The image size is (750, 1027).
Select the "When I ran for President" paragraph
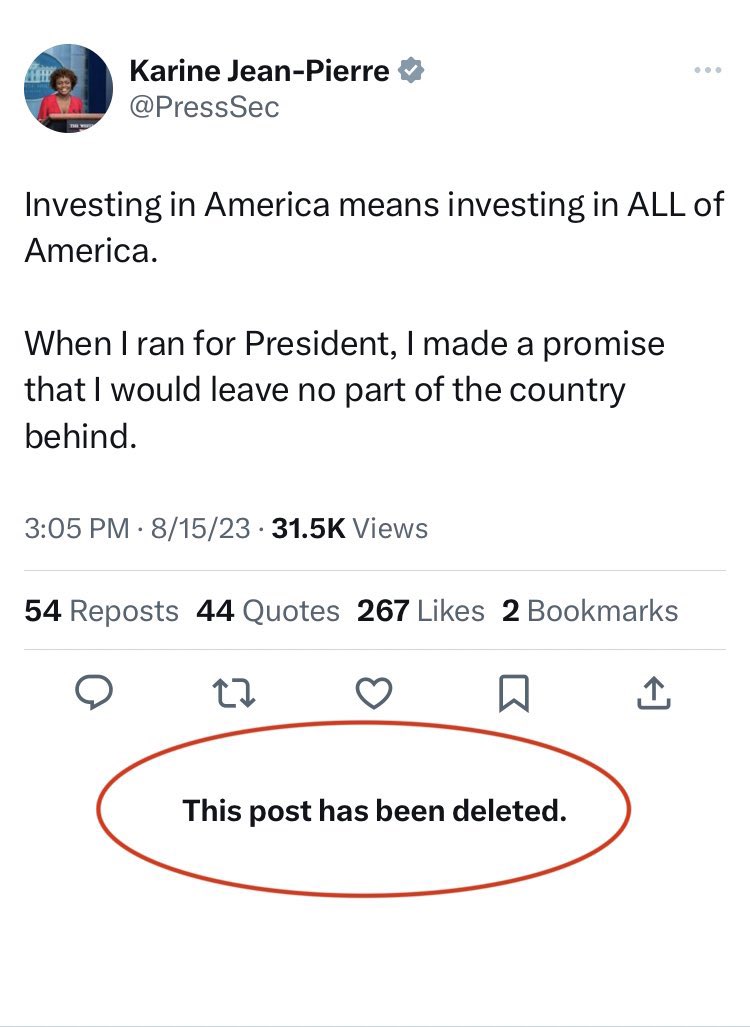pos(344,390)
